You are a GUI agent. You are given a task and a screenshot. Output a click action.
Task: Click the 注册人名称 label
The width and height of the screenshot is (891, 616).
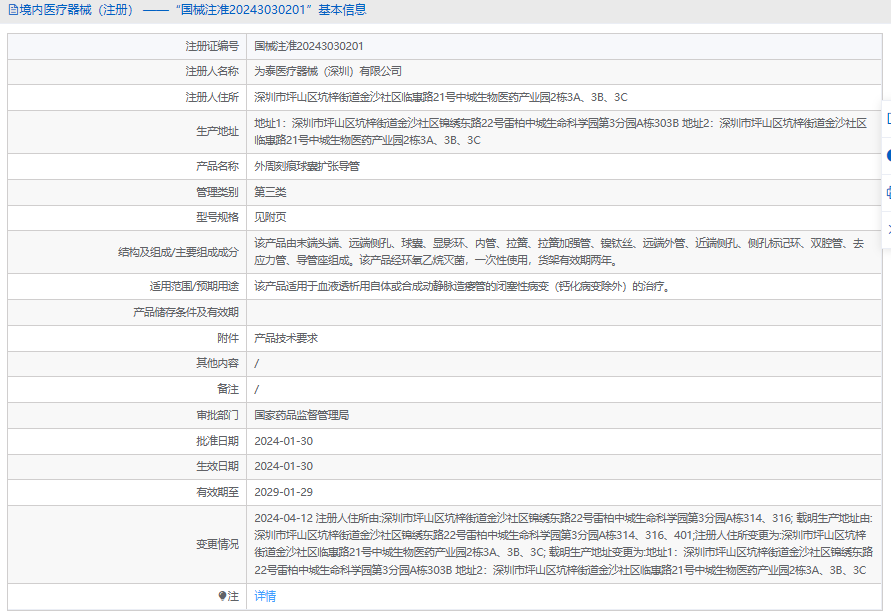pos(212,72)
